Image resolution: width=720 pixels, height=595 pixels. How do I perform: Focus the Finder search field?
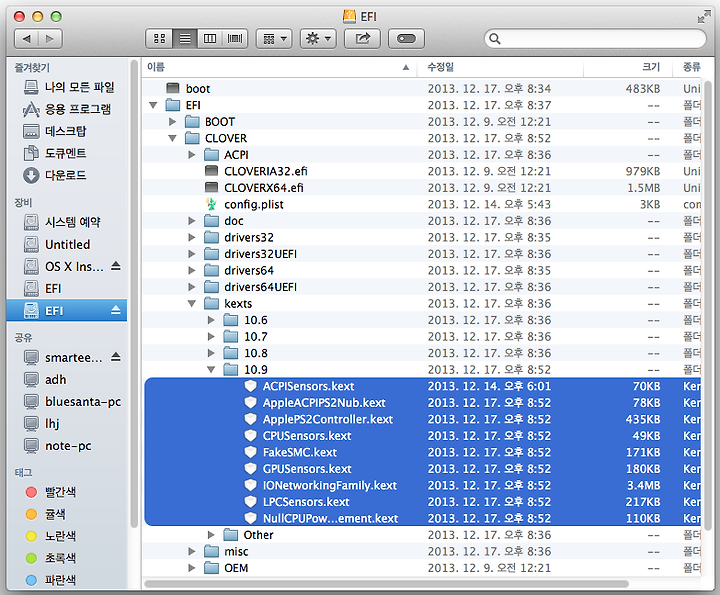point(595,39)
